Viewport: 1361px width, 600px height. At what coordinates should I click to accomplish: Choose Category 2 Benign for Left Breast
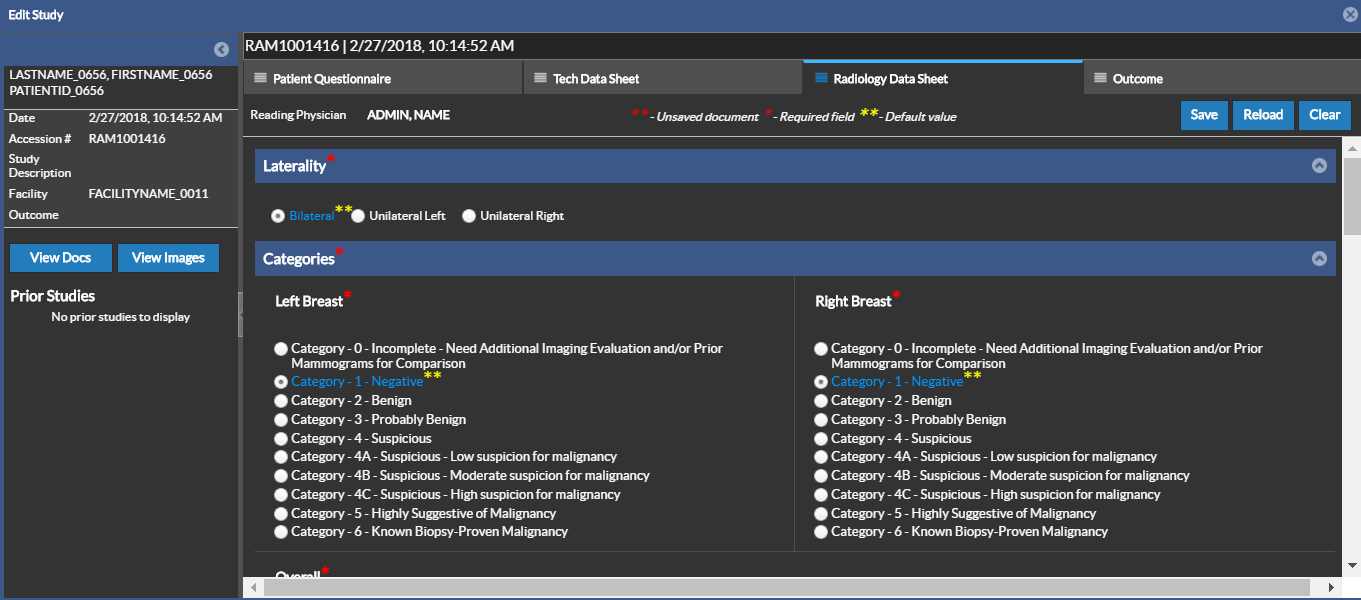pos(281,401)
